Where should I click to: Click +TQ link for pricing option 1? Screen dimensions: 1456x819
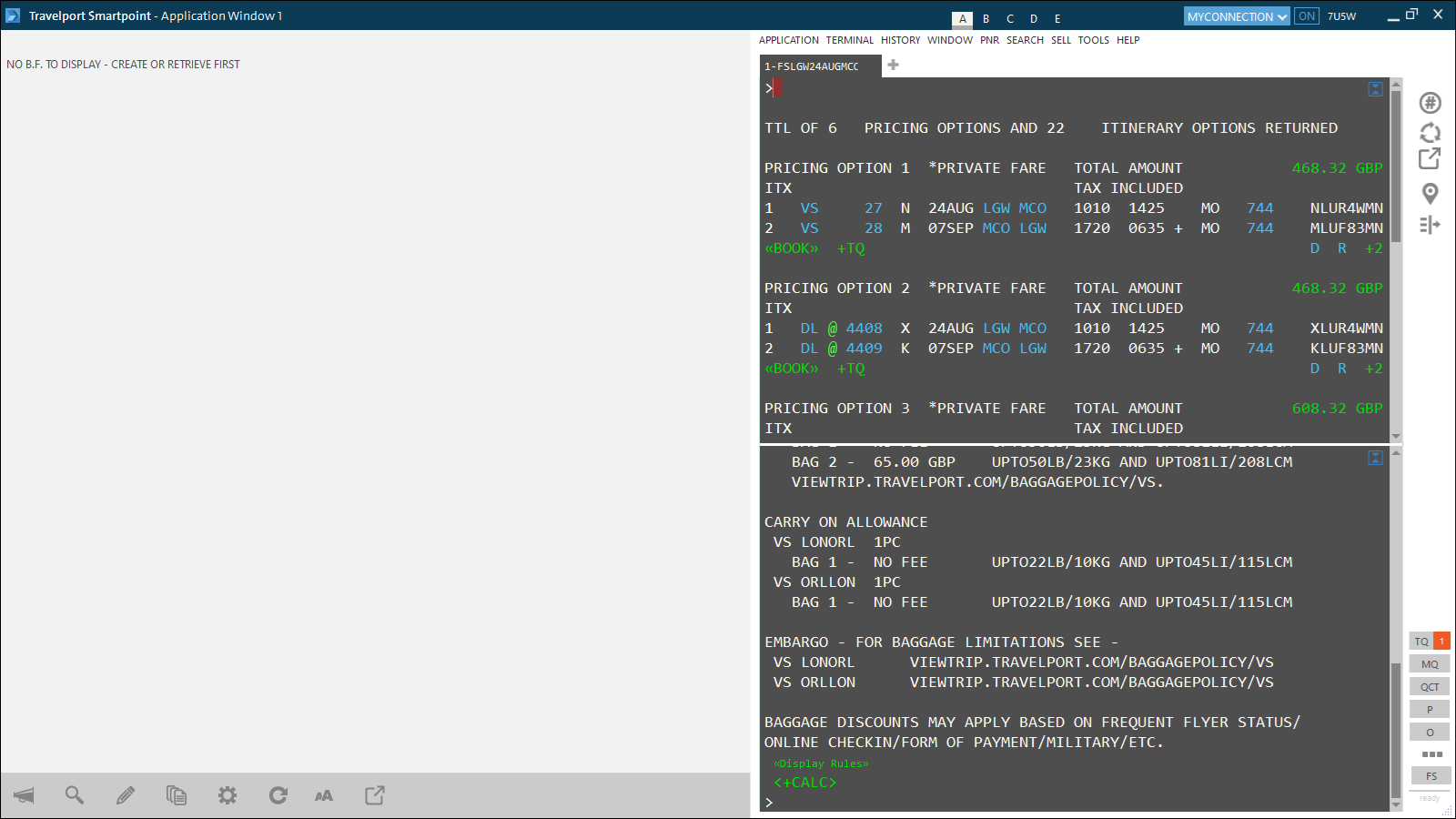tap(851, 248)
